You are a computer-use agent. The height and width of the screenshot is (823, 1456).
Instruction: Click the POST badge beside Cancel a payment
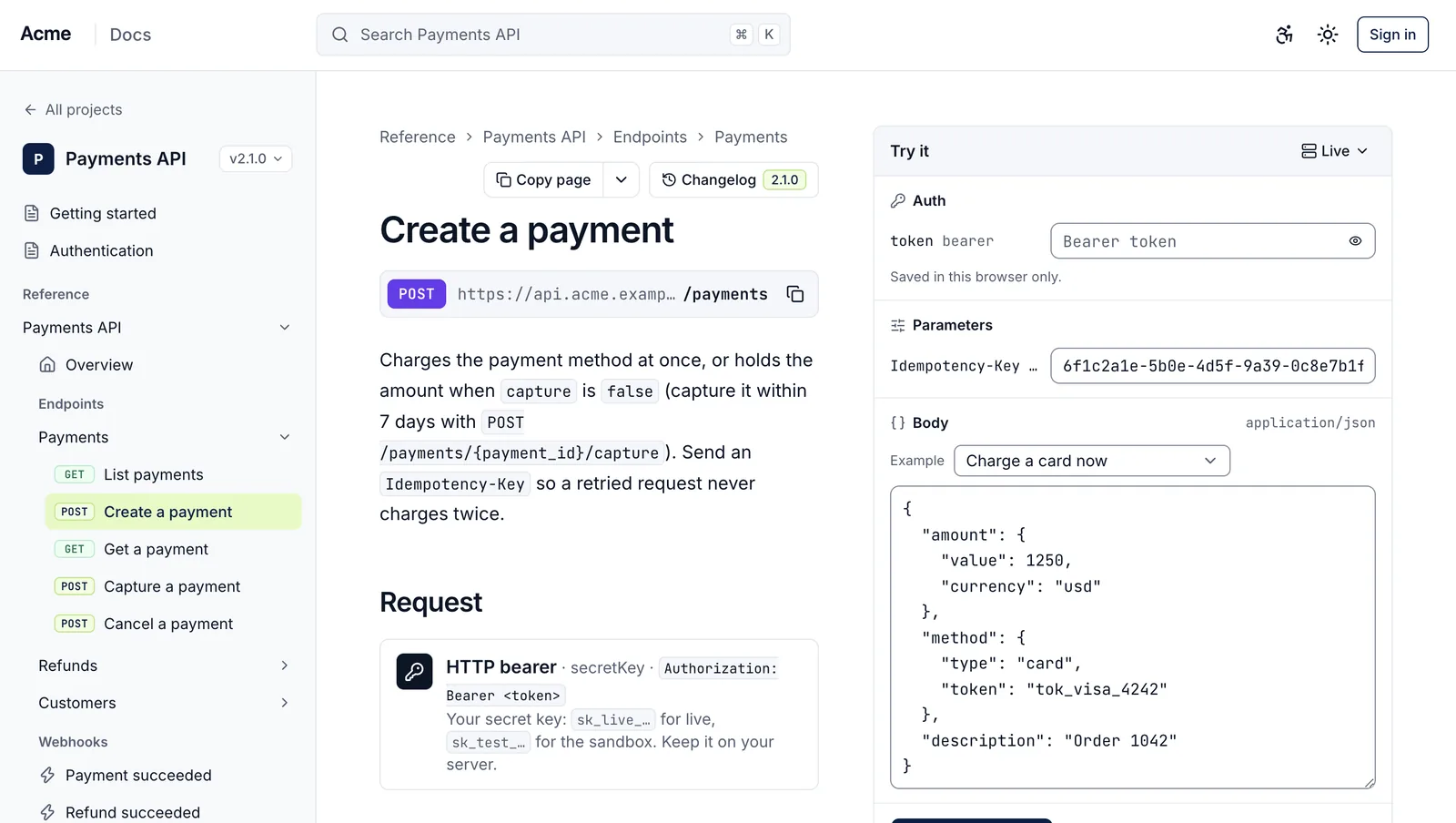coord(75,624)
